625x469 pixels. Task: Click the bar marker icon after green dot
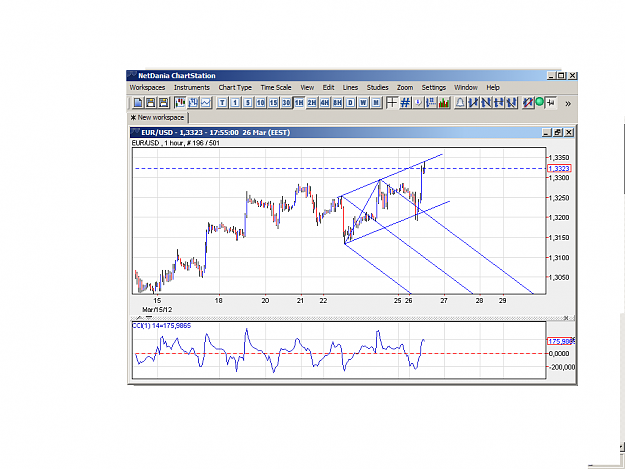click(551, 103)
